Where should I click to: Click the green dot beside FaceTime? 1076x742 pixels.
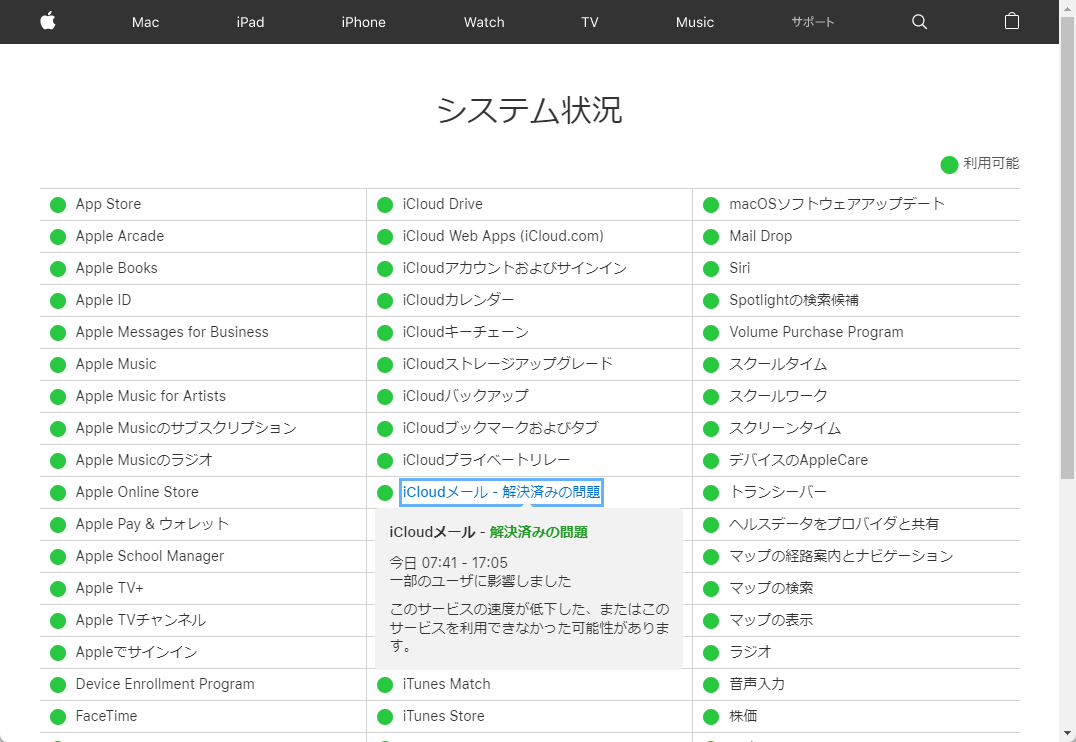[x=57, y=716]
